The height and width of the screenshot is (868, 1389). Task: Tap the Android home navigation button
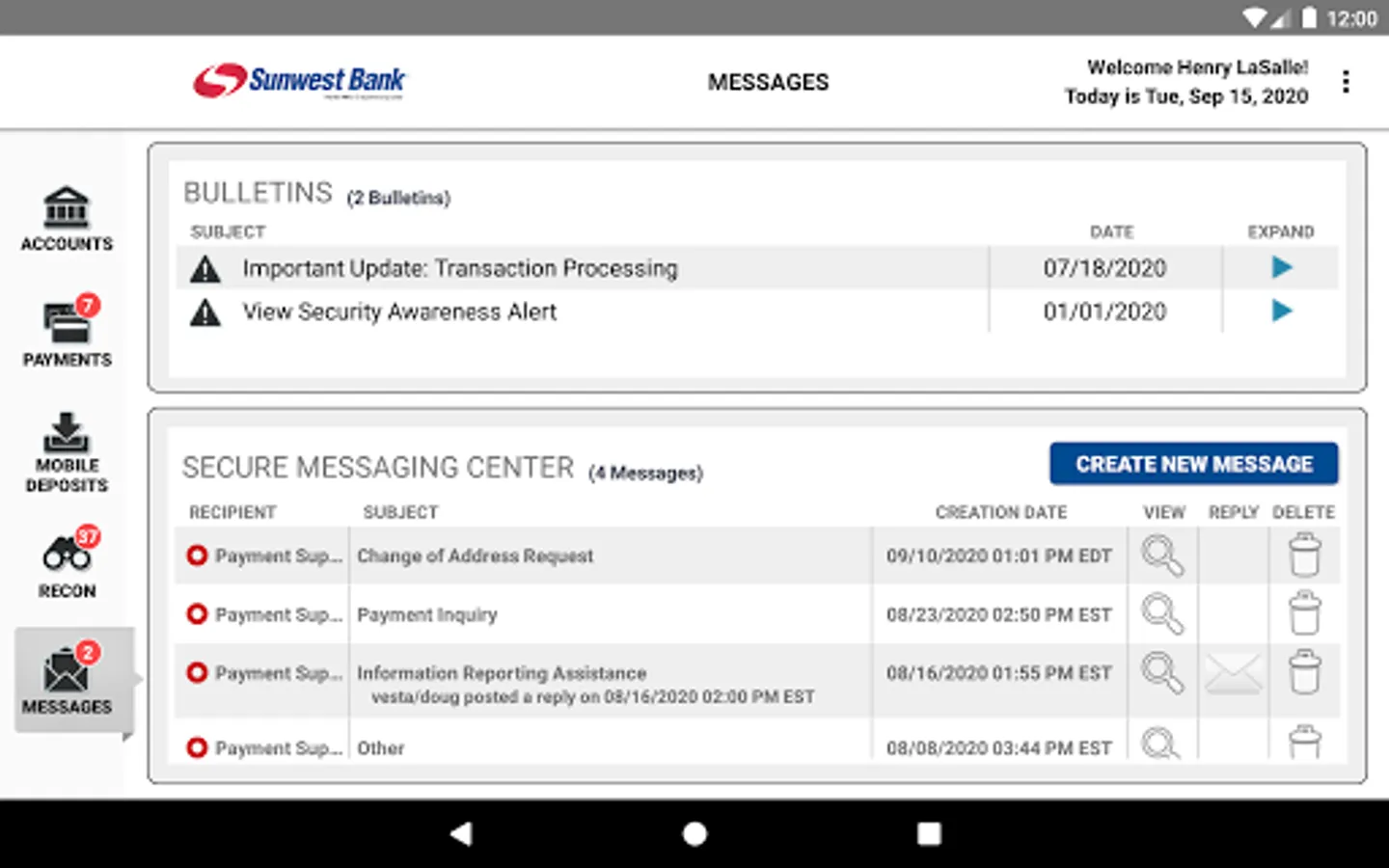694,833
